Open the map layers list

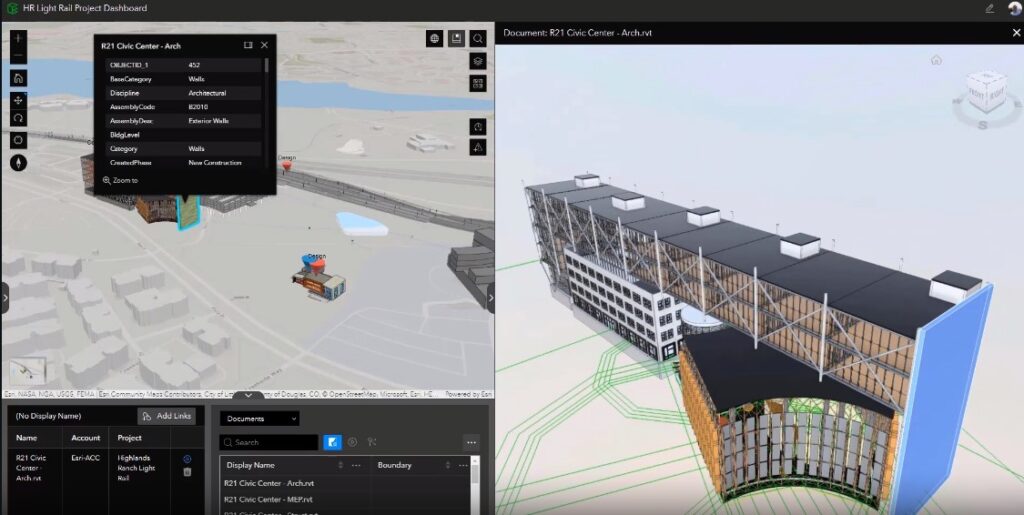point(478,61)
